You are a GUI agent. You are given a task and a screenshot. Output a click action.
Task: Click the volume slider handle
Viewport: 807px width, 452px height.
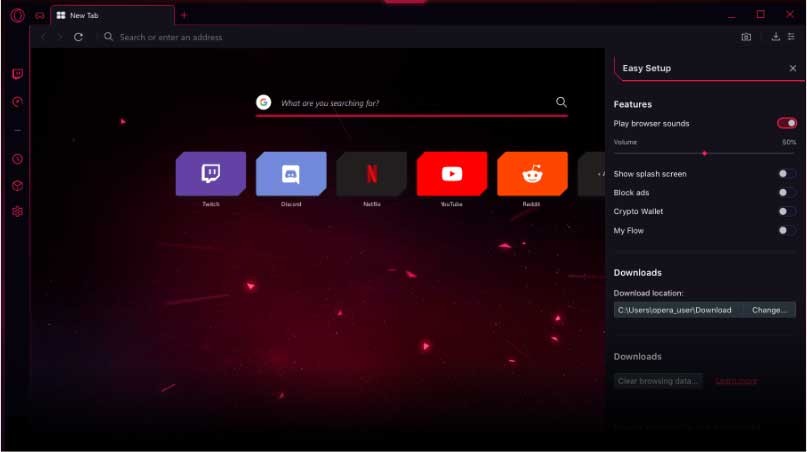click(x=705, y=153)
